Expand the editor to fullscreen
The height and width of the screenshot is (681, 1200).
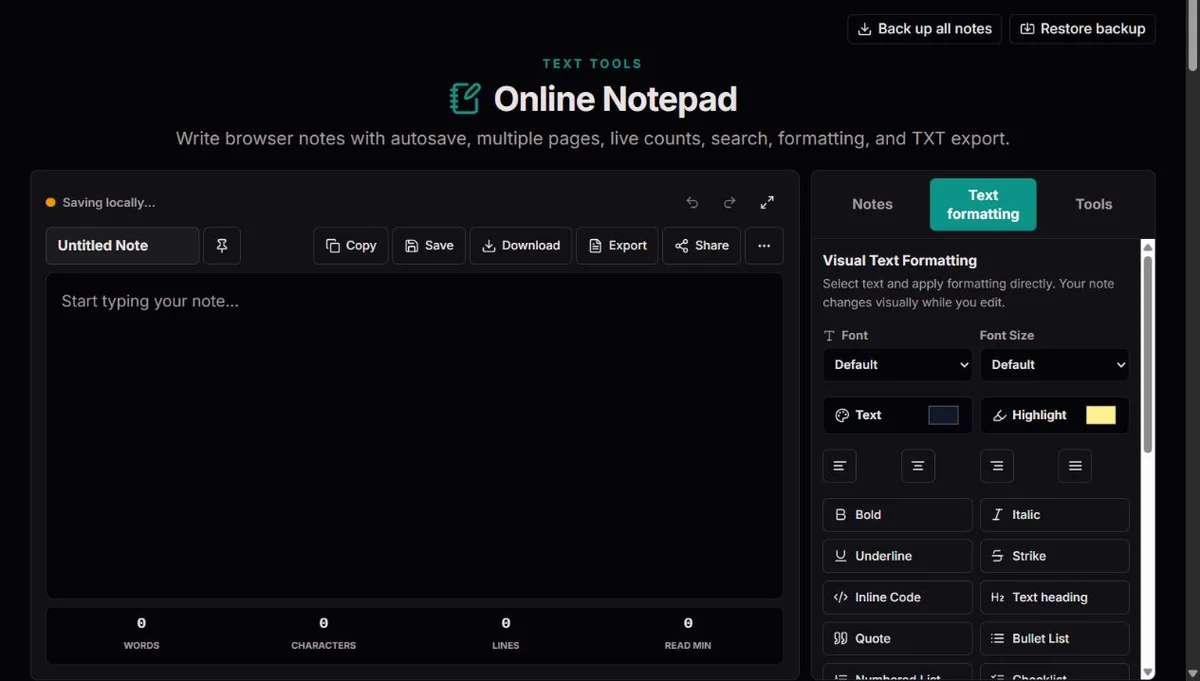pos(767,202)
